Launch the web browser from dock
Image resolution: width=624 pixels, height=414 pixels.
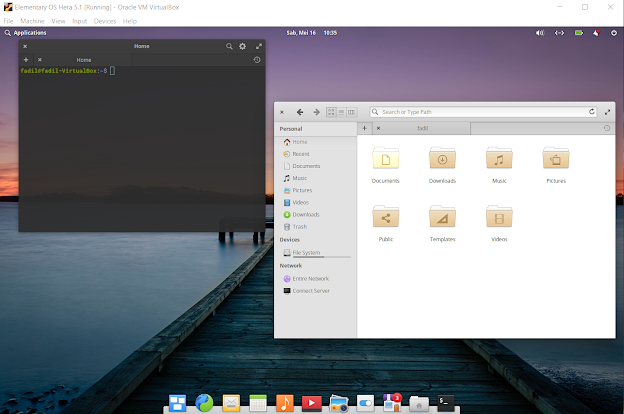click(204, 403)
